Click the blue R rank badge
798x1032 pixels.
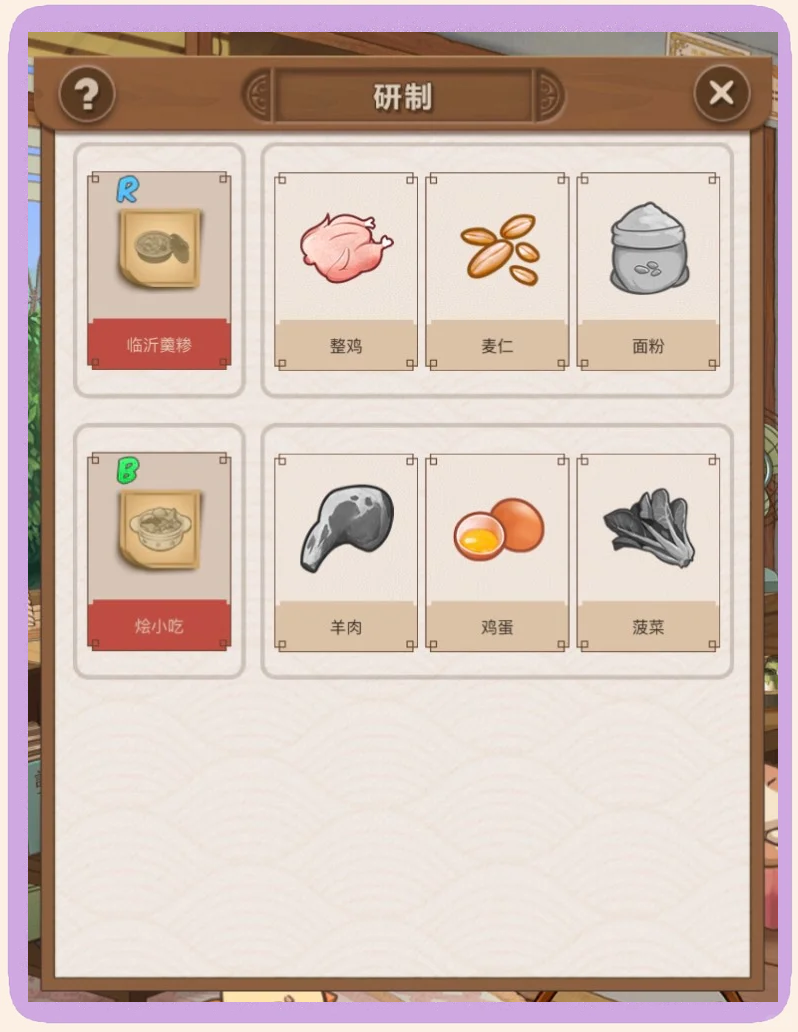[x=127, y=190]
